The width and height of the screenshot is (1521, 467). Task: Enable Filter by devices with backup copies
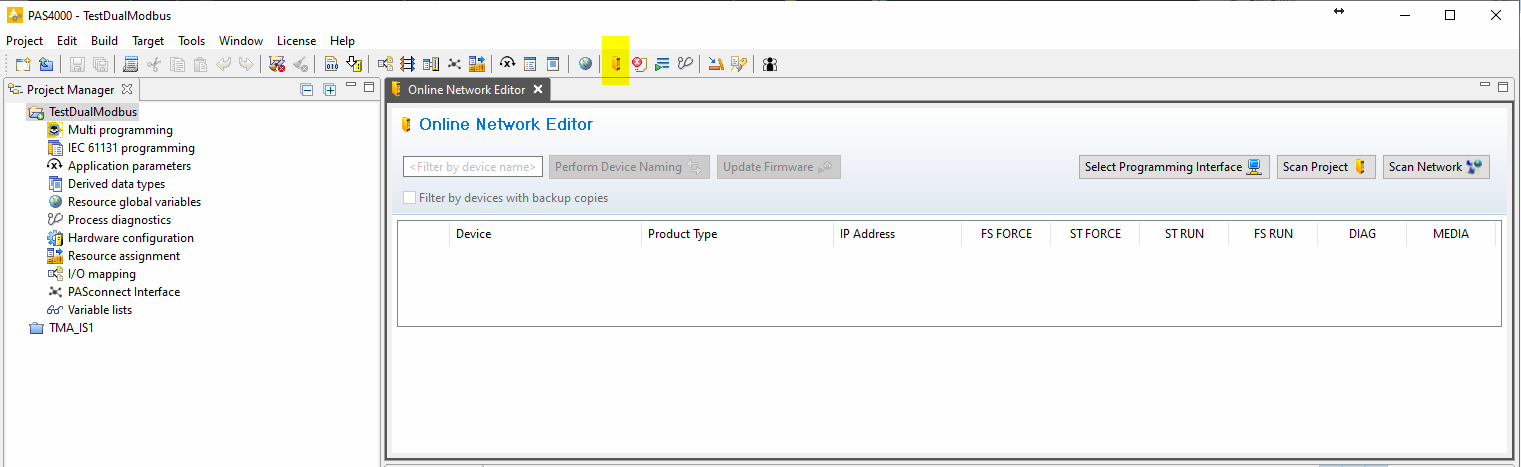point(409,198)
